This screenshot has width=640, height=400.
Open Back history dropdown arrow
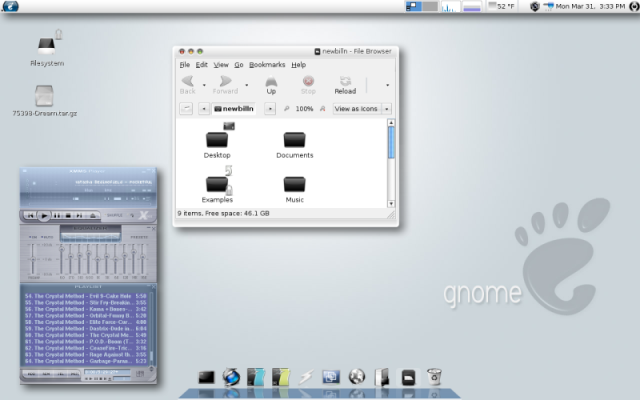click(204, 85)
